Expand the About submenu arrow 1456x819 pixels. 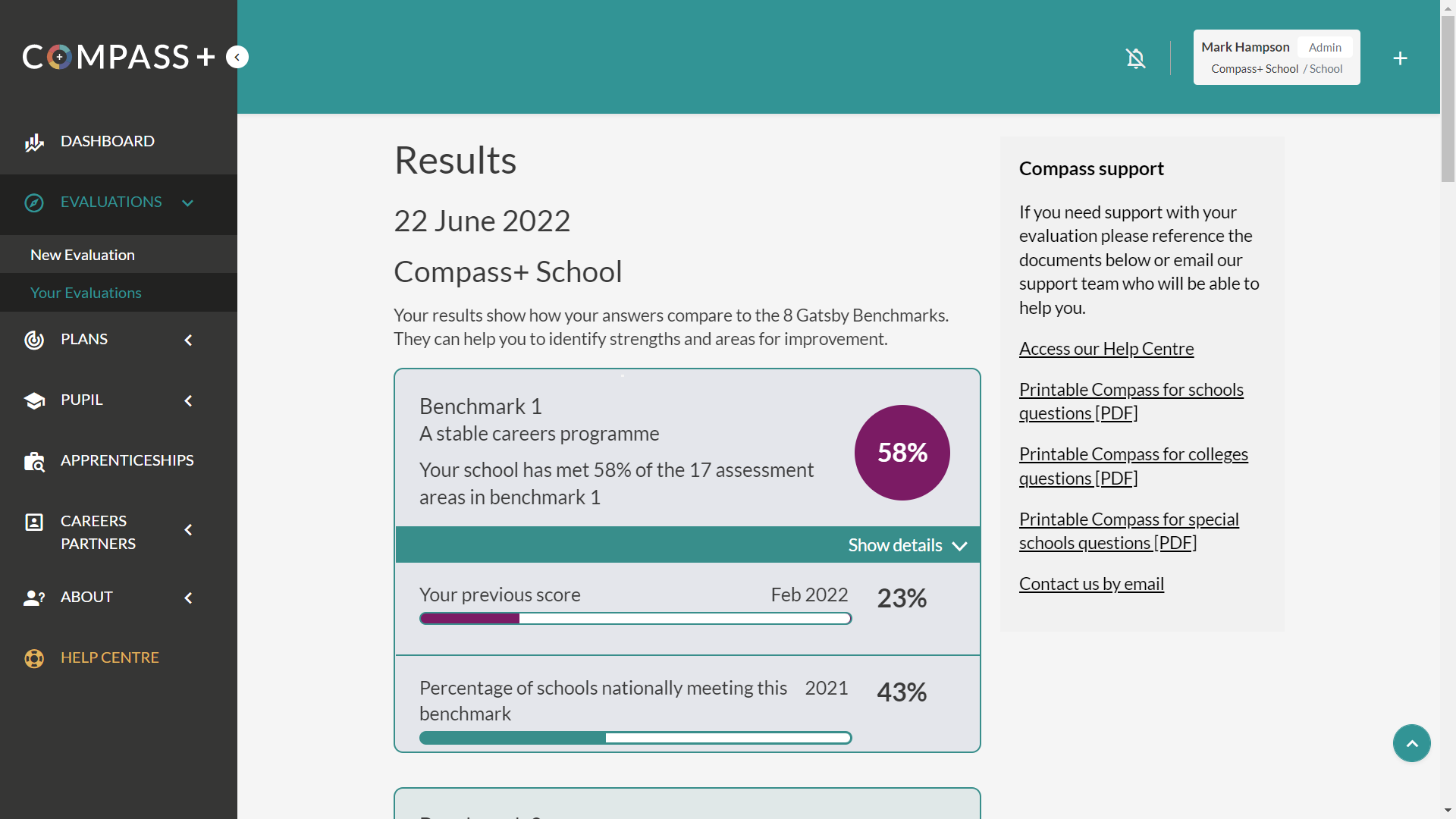tap(188, 598)
